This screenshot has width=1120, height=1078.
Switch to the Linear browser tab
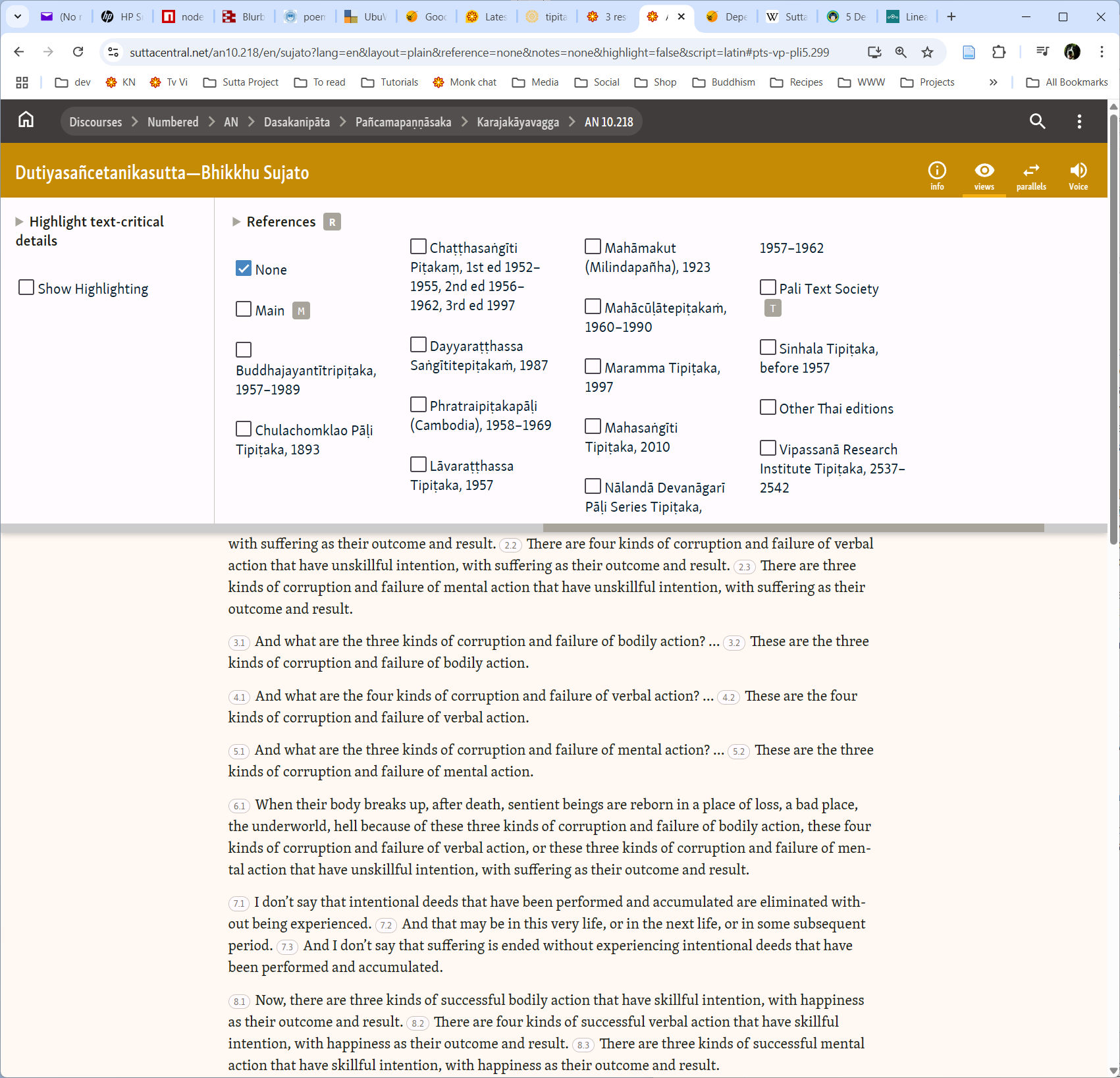907,17
